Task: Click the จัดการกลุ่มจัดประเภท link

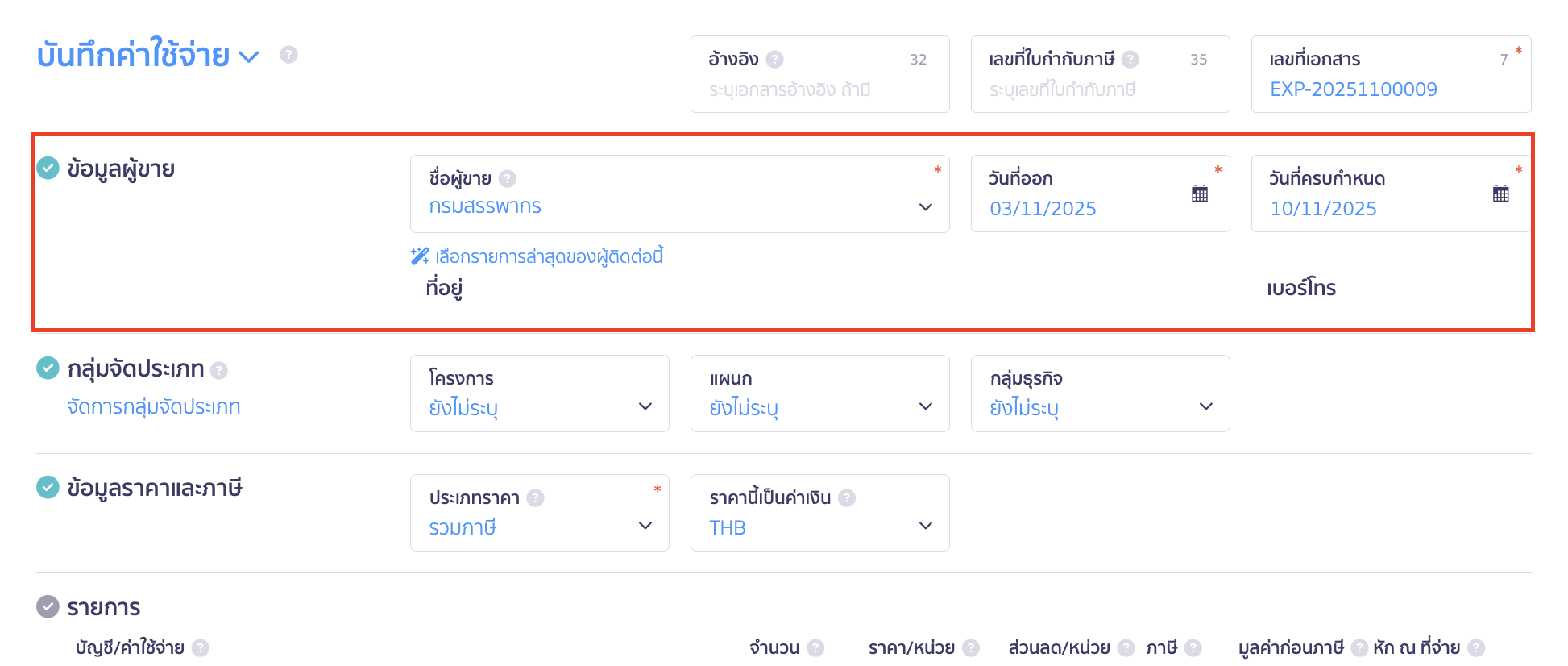Action: pyautogui.click(x=153, y=406)
